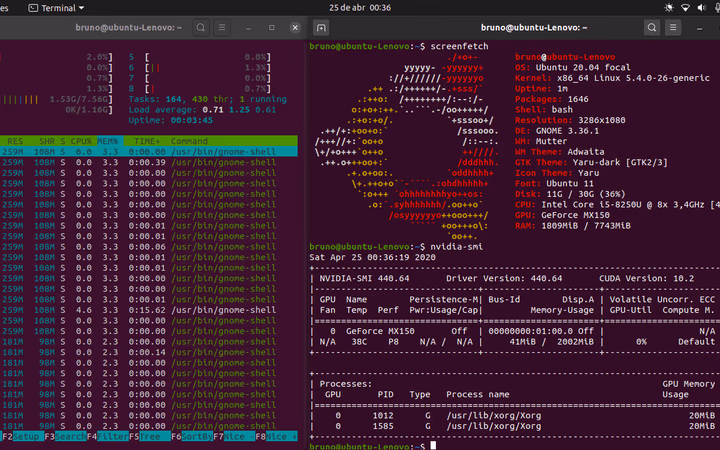Click the F4 Filter button in htop
Image resolution: width=720 pixels, height=450 pixels.
tap(108, 436)
